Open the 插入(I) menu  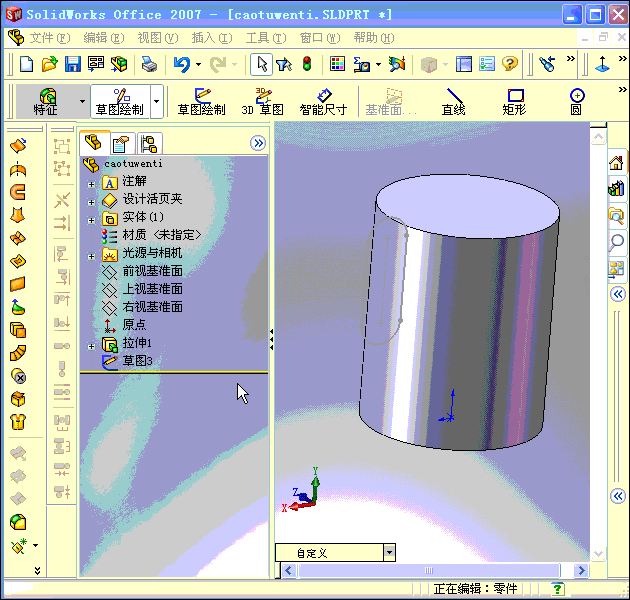point(212,38)
